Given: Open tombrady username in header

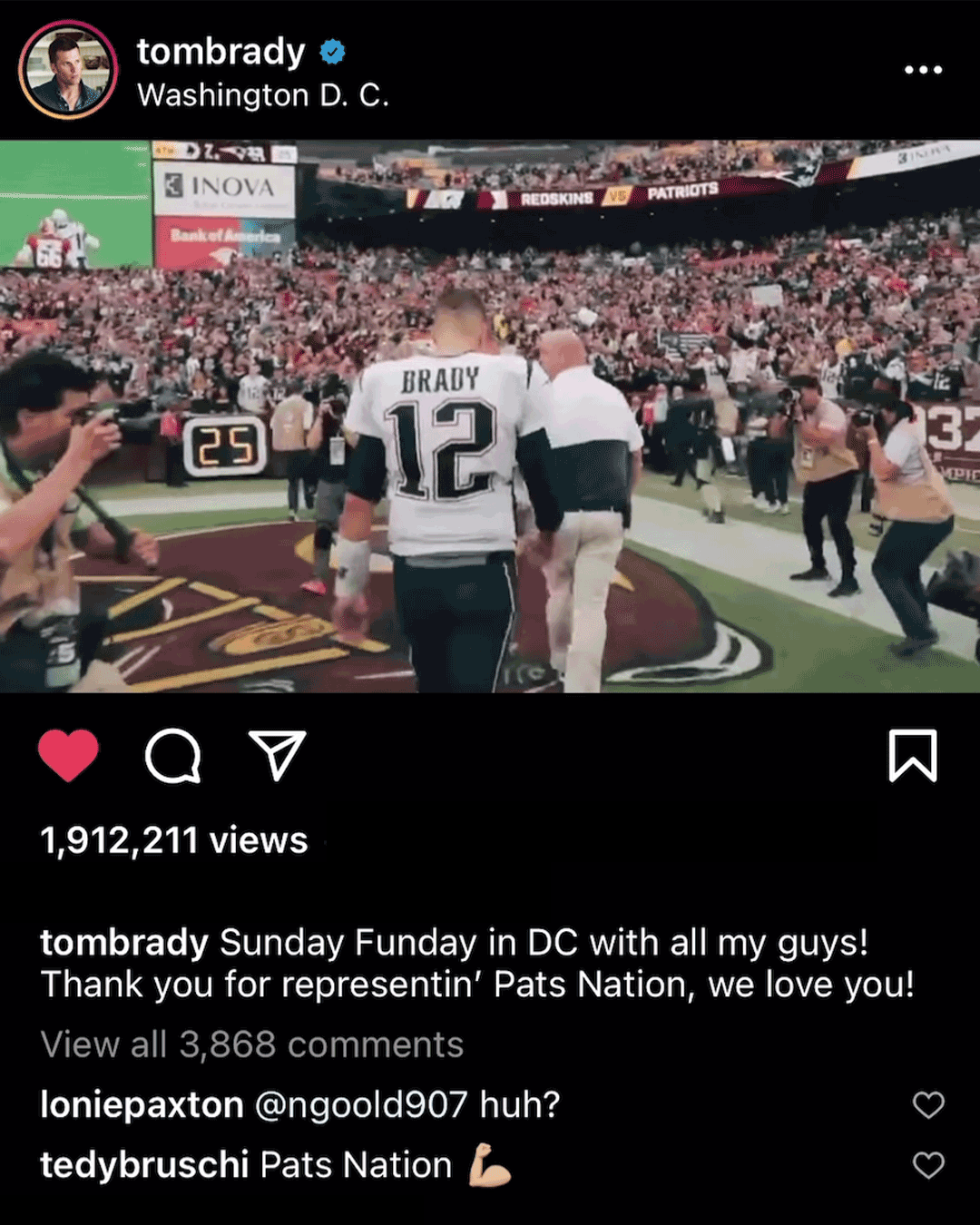Looking at the screenshot, I should 220,52.
